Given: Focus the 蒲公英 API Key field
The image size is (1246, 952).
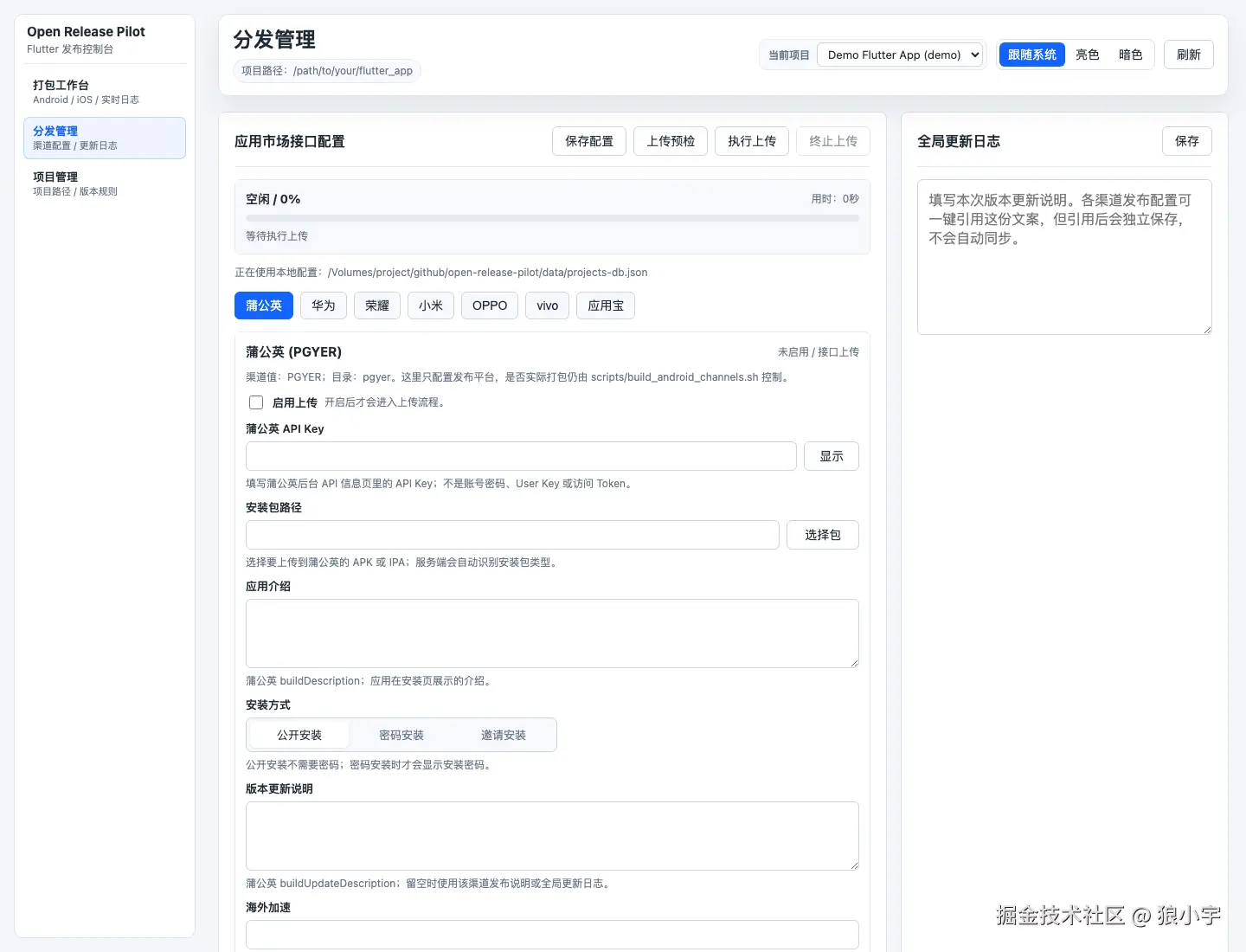Looking at the screenshot, I should [521, 456].
